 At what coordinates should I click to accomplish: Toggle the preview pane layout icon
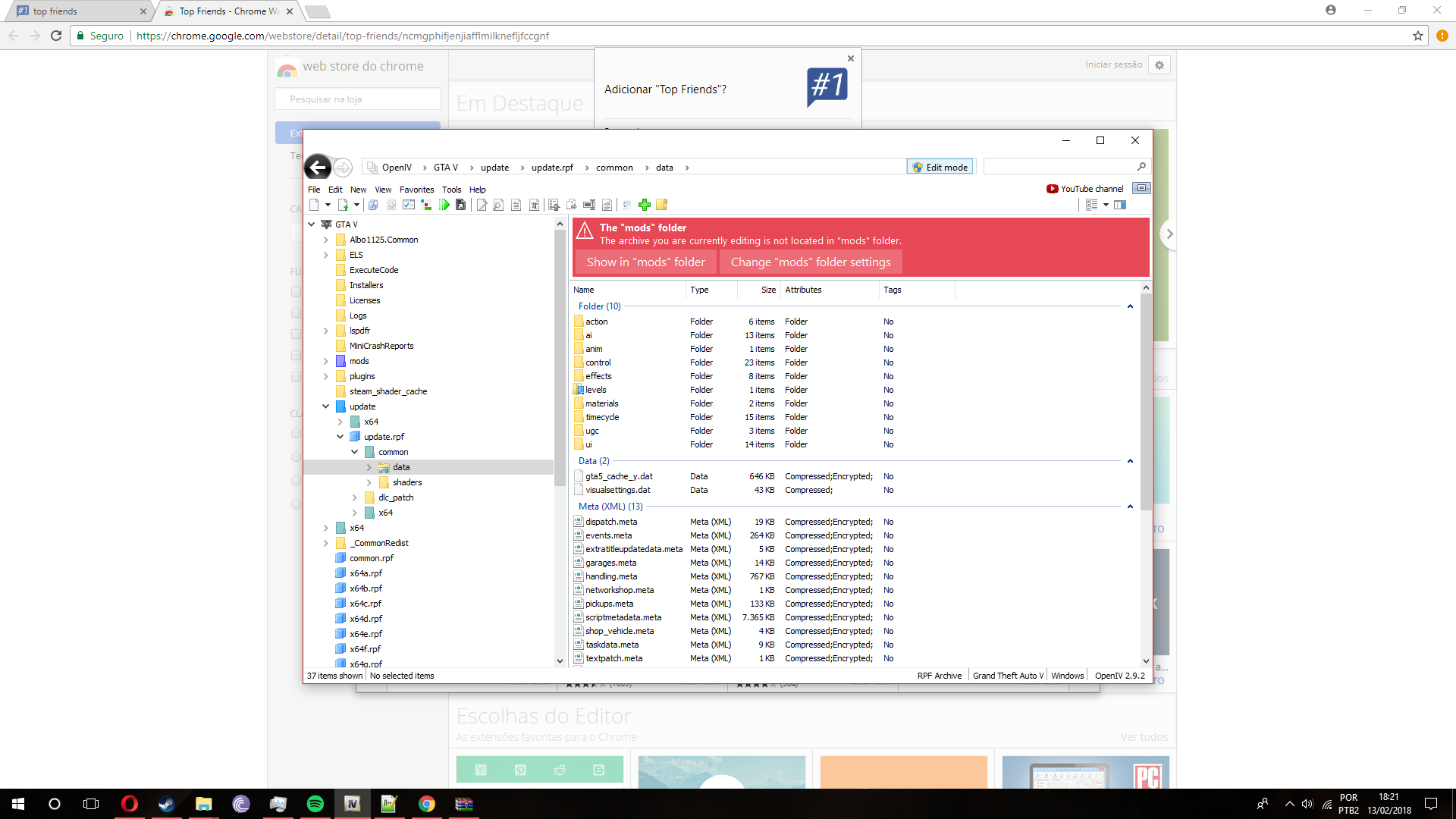tap(1120, 205)
